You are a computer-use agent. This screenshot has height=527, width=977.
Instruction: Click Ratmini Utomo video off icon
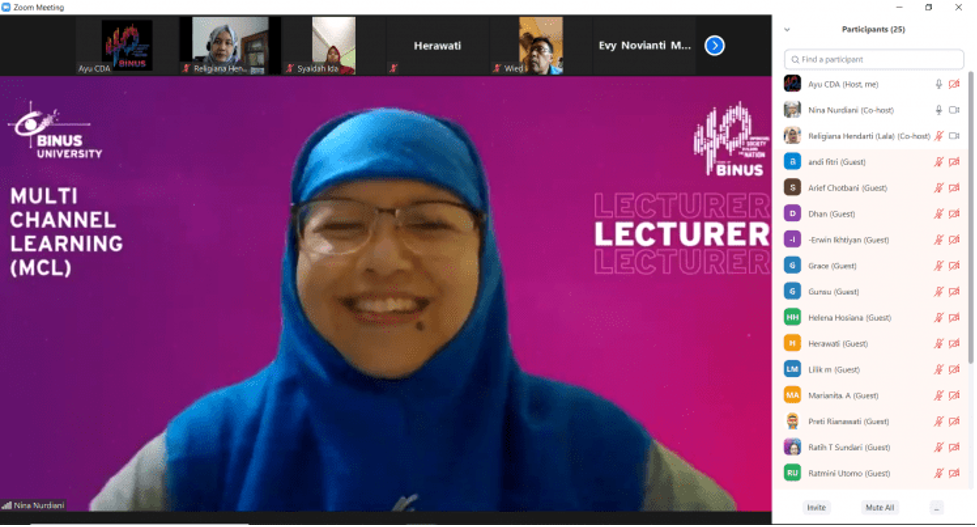(954, 473)
